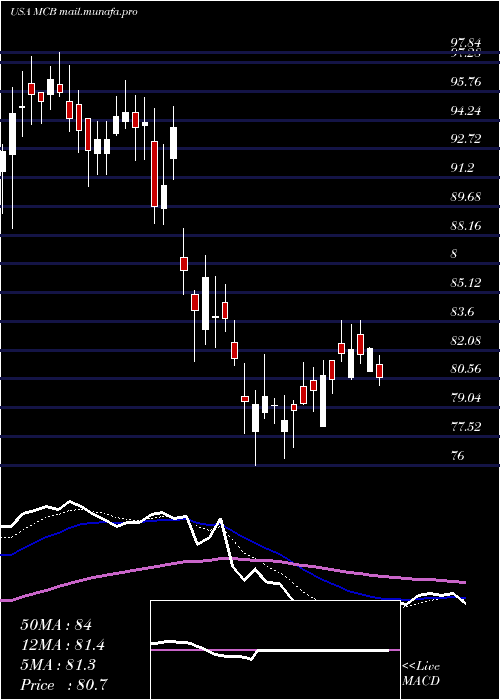This screenshot has width=500, height=700.
Task: Click the 'Price : 80.7' readout
Action: point(64,684)
